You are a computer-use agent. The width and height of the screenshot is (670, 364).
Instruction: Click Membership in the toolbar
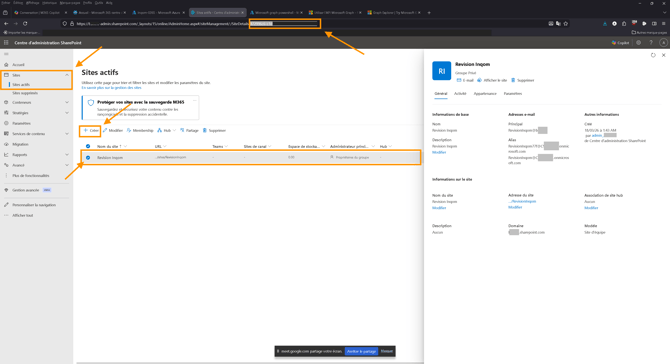[140, 131]
